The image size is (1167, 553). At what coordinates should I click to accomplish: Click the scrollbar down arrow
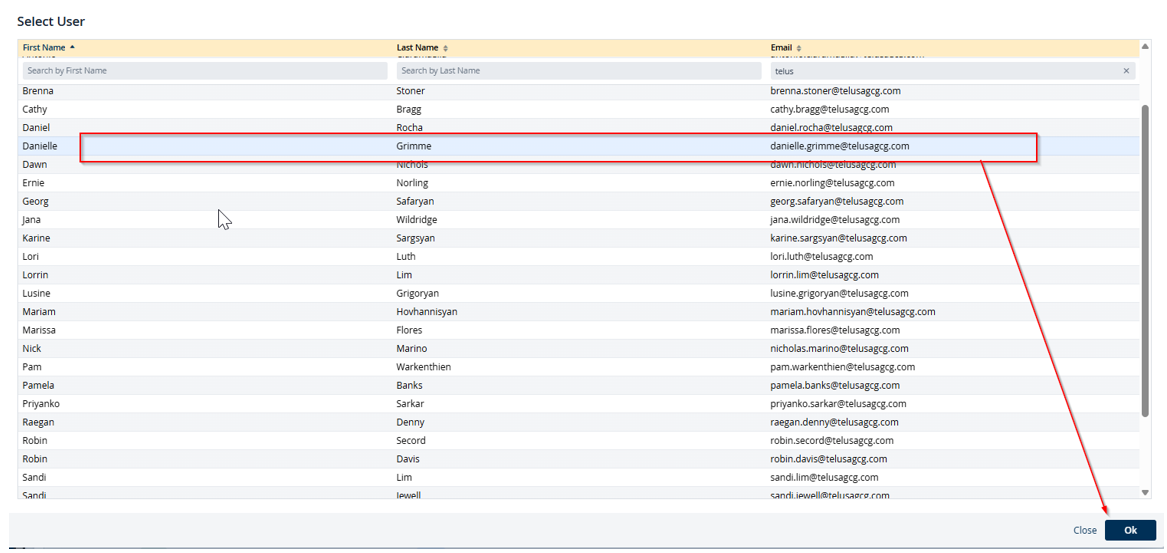pos(1145,492)
